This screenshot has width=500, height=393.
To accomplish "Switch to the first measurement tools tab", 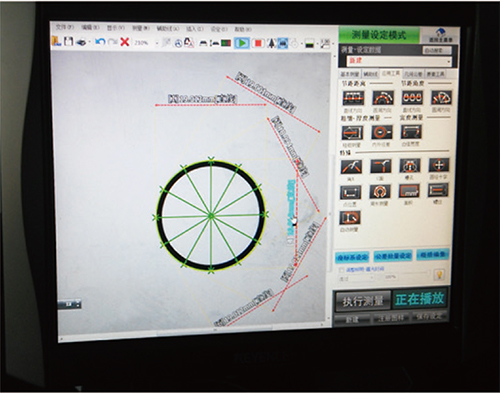I will tap(349, 74).
